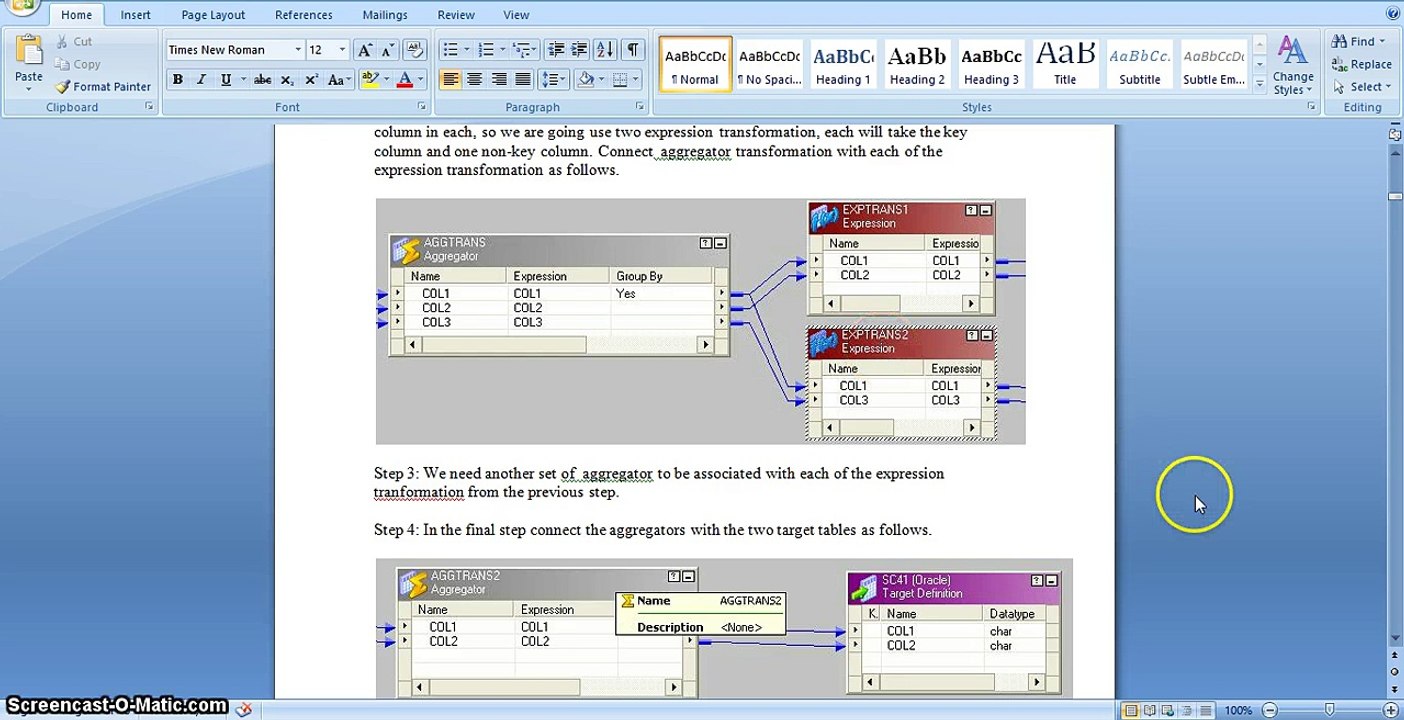
Task: Expand the Styles gallery More button
Action: point(1260,86)
